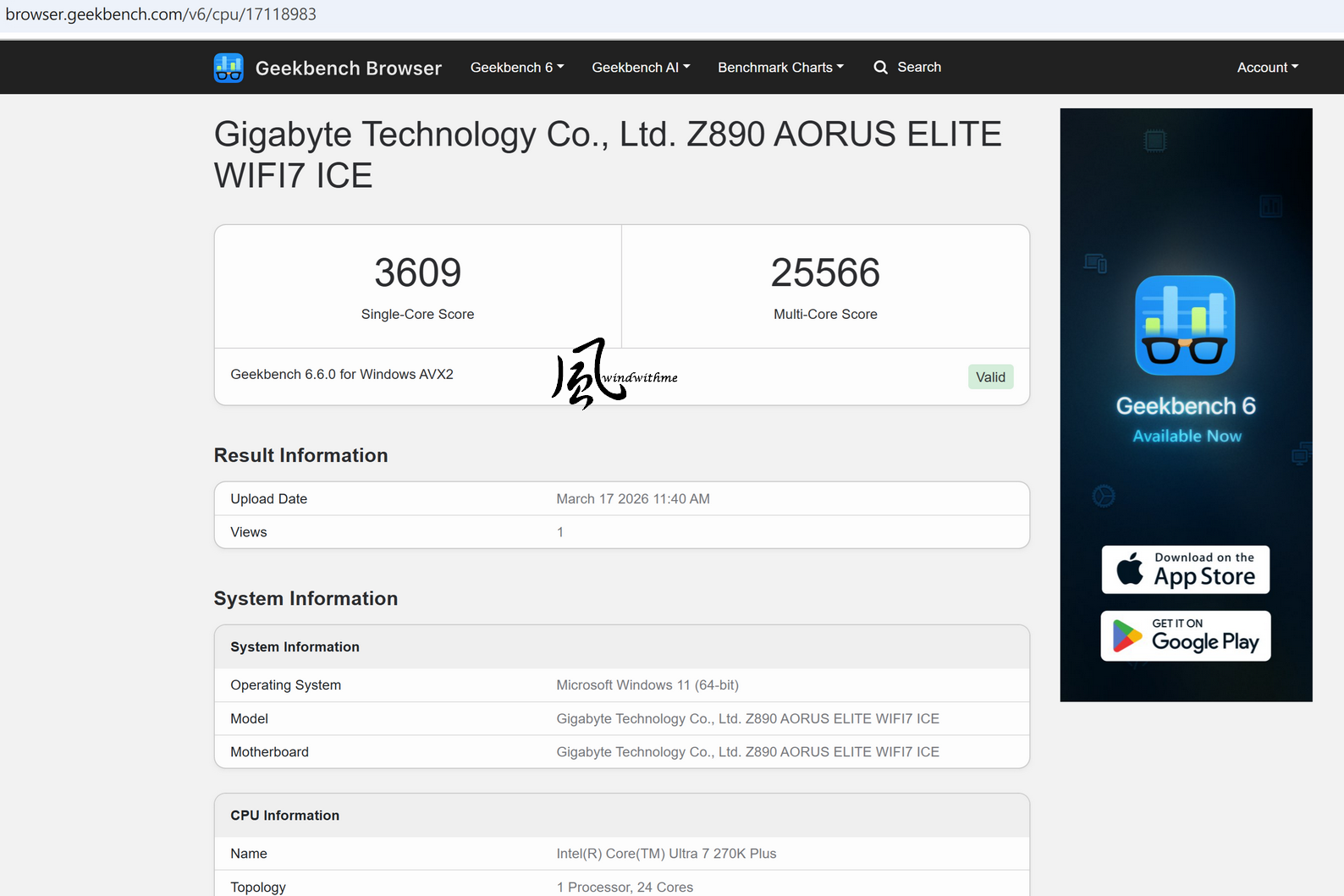This screenshot has width=1344, height=896.
Task: Click Download on the App Store badge
Action: [x=1186, y=569]
